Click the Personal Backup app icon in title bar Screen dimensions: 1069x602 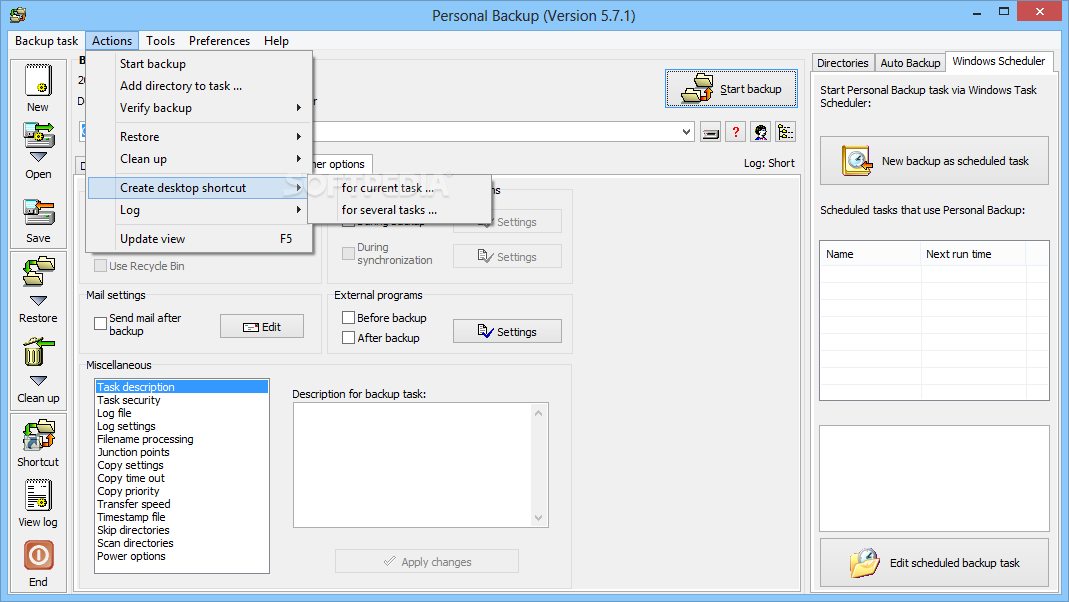(x=18, y=14)
